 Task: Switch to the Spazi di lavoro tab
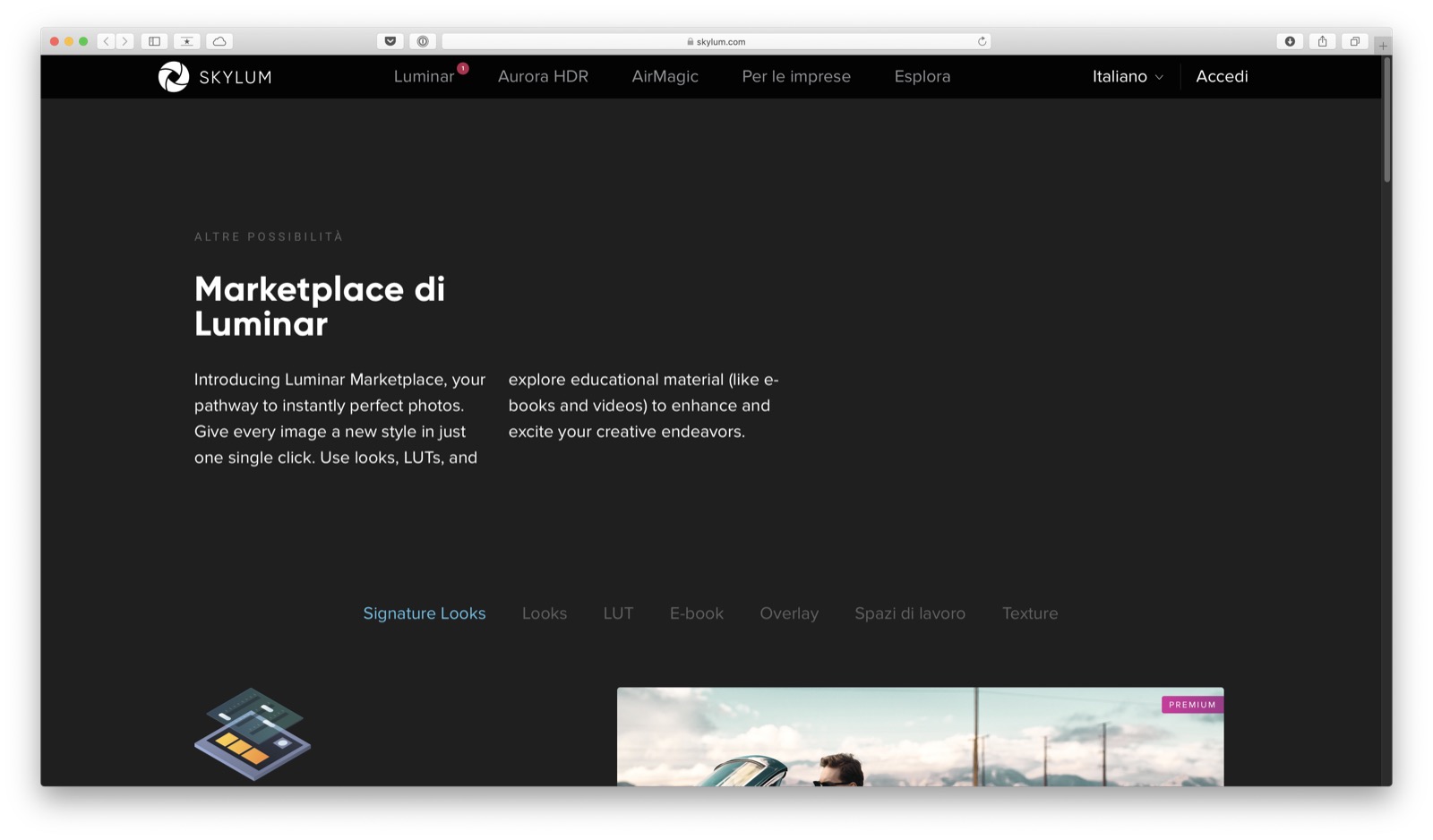tap(910, 613)
